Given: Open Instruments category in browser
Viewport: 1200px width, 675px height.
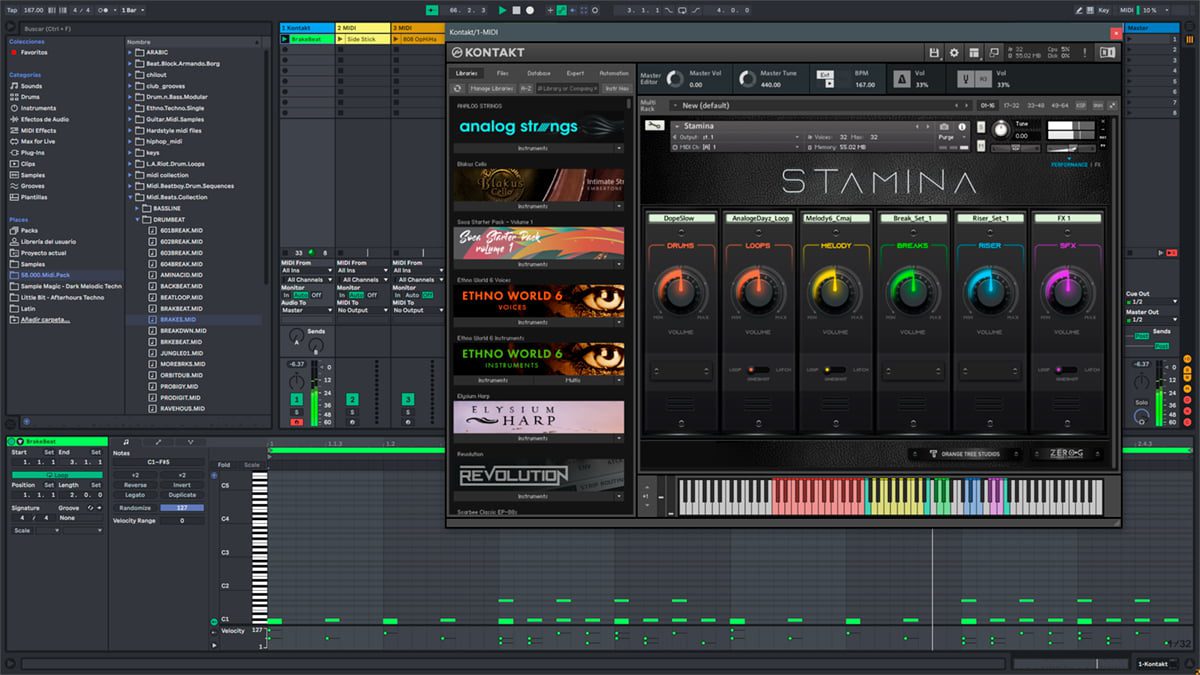Looking at the screenshot, I should click(x=38, y=108).
